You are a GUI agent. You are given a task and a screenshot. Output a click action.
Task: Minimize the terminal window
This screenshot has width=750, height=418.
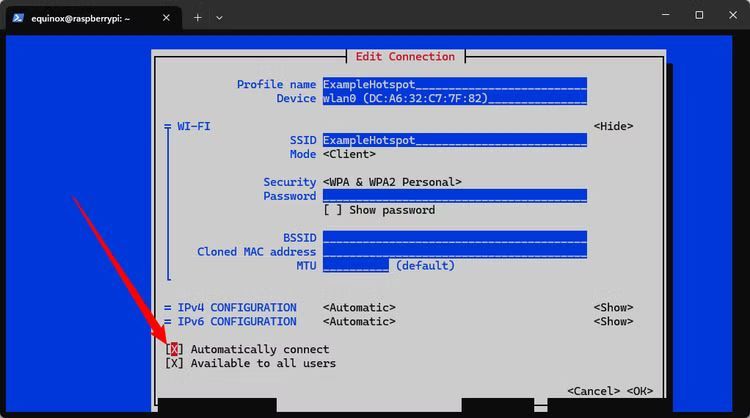pos(664,15)
